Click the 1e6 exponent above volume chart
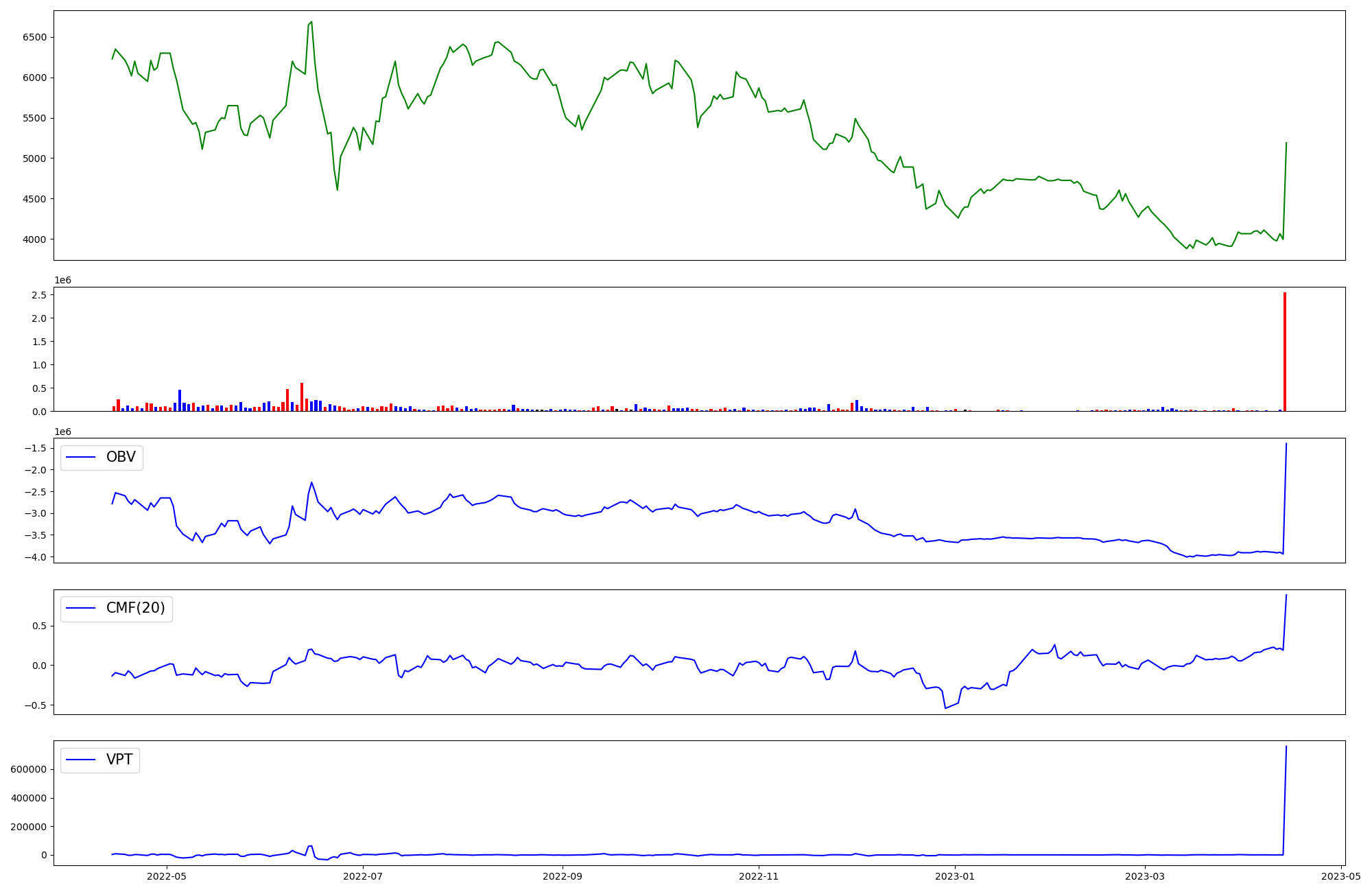Image resolution: width=1372 pixels, height=892 pixels. click(x=62, y=280)
